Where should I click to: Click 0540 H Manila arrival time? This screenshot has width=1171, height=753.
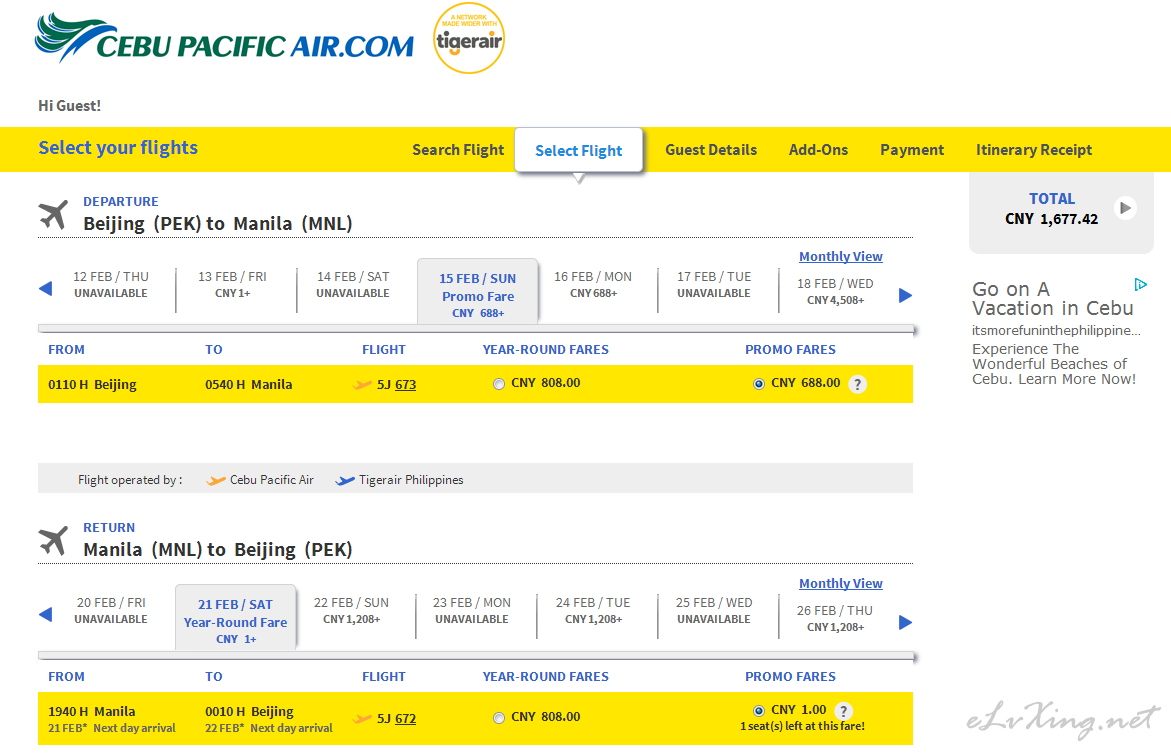249,385
